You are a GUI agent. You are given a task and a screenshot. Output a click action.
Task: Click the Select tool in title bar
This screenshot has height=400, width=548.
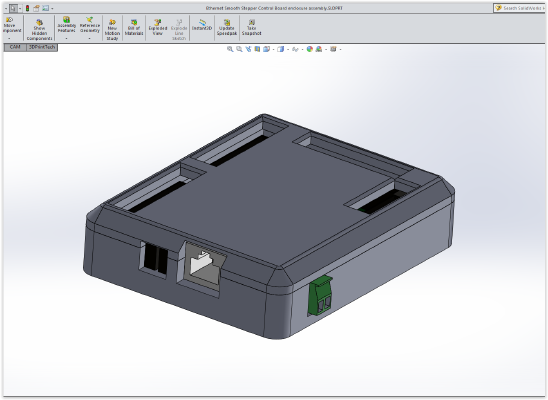[x=13, y=8]
